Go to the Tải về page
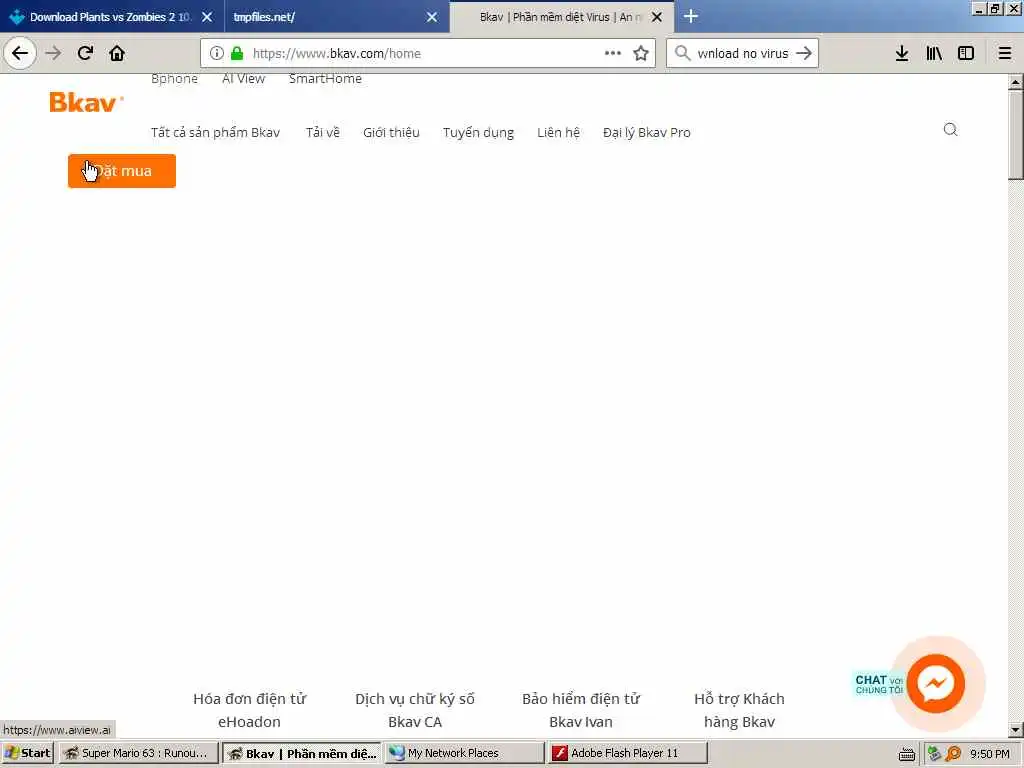This screenshot has height=768, width=1024. click(x=323, y=133)
